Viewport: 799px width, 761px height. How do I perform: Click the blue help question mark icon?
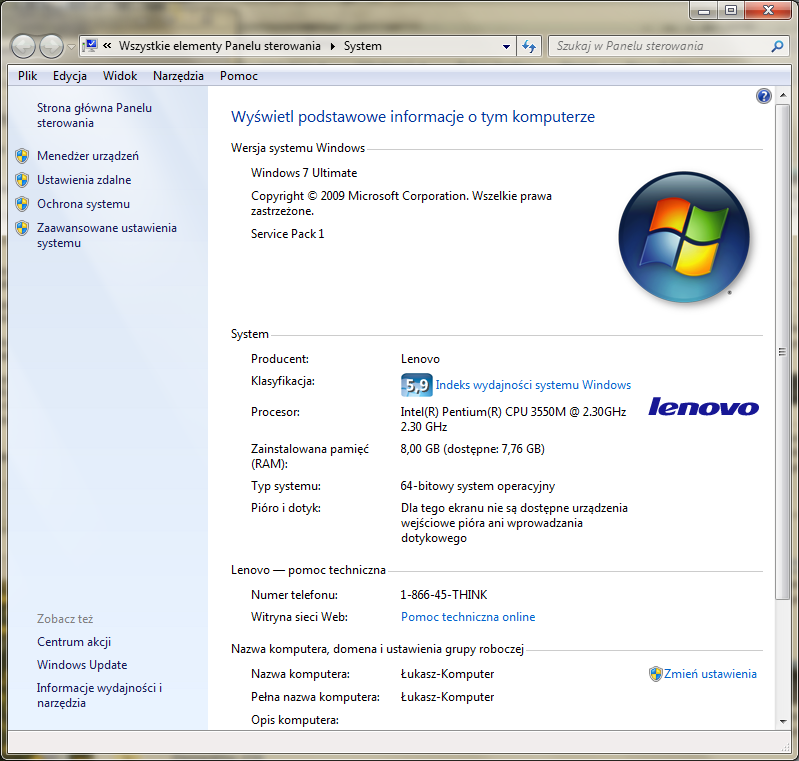[763, 96]
